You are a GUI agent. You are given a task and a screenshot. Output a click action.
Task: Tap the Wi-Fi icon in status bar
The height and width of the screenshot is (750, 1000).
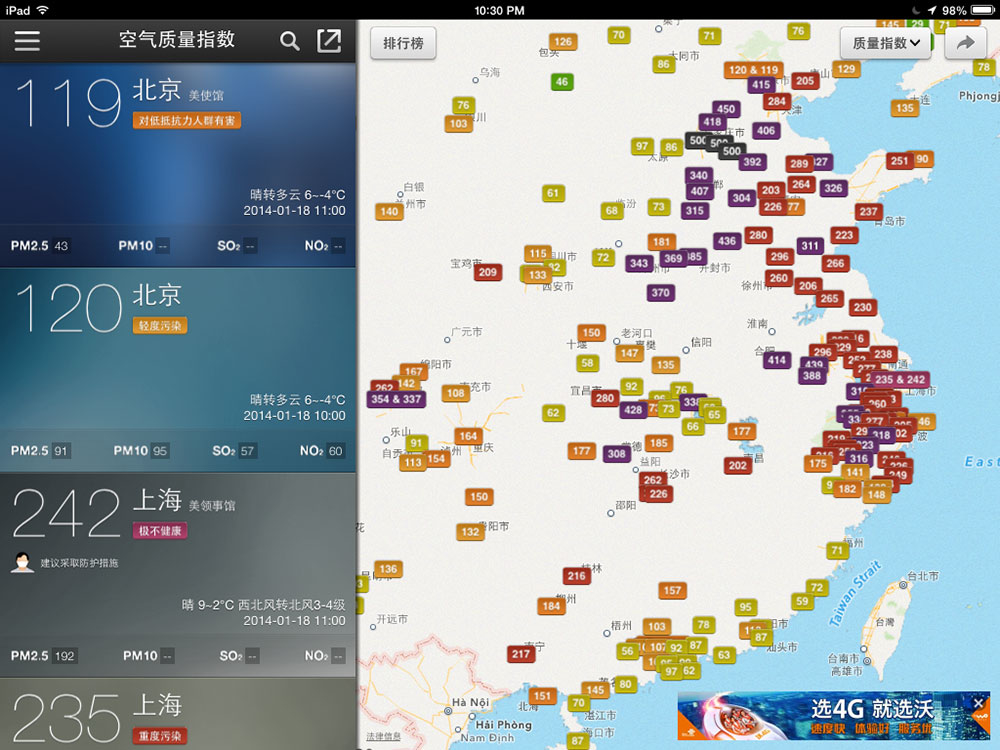[x=42, y=10]
